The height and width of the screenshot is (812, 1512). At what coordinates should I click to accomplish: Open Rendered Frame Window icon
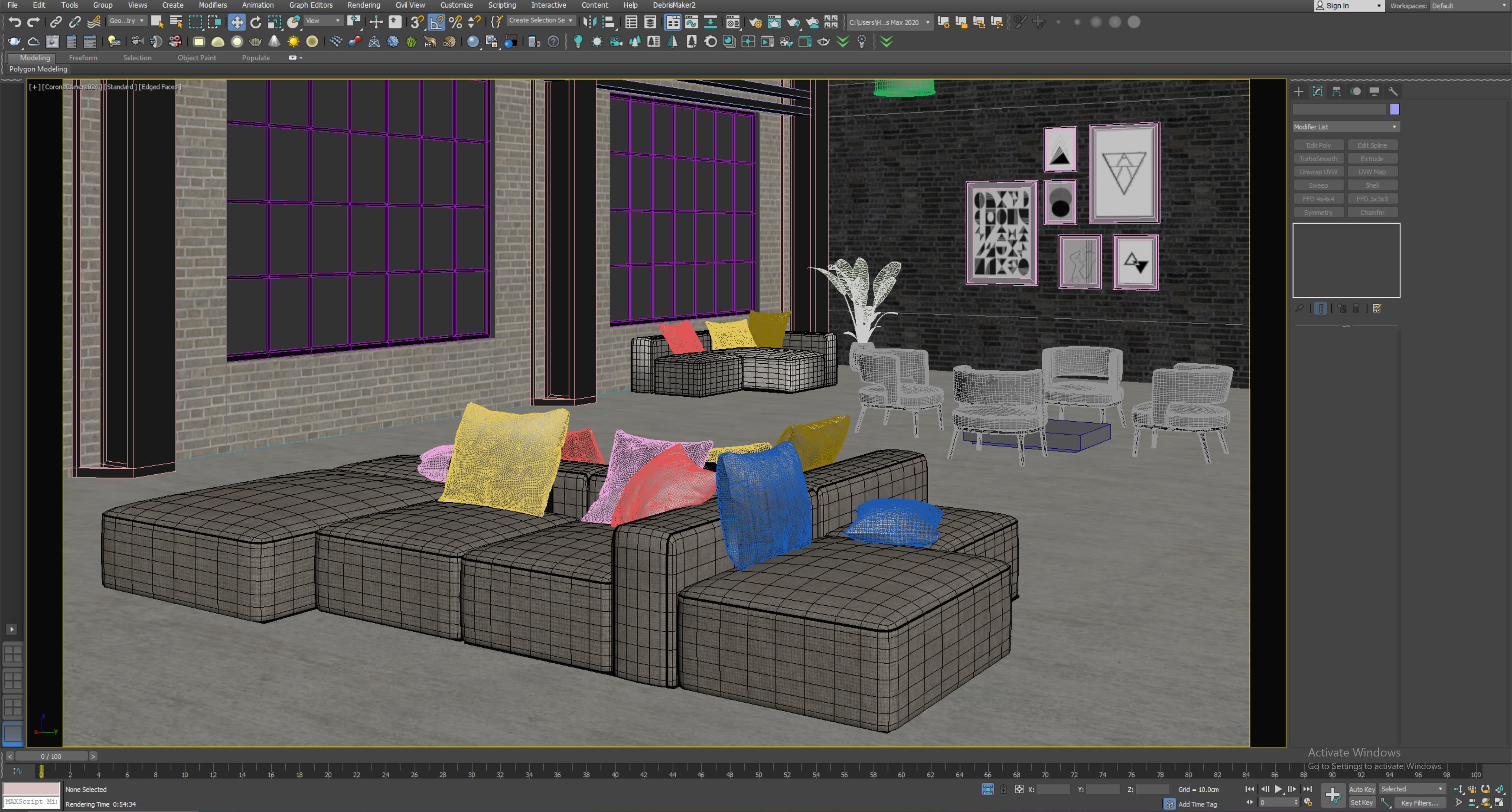[x=774, y=22]
